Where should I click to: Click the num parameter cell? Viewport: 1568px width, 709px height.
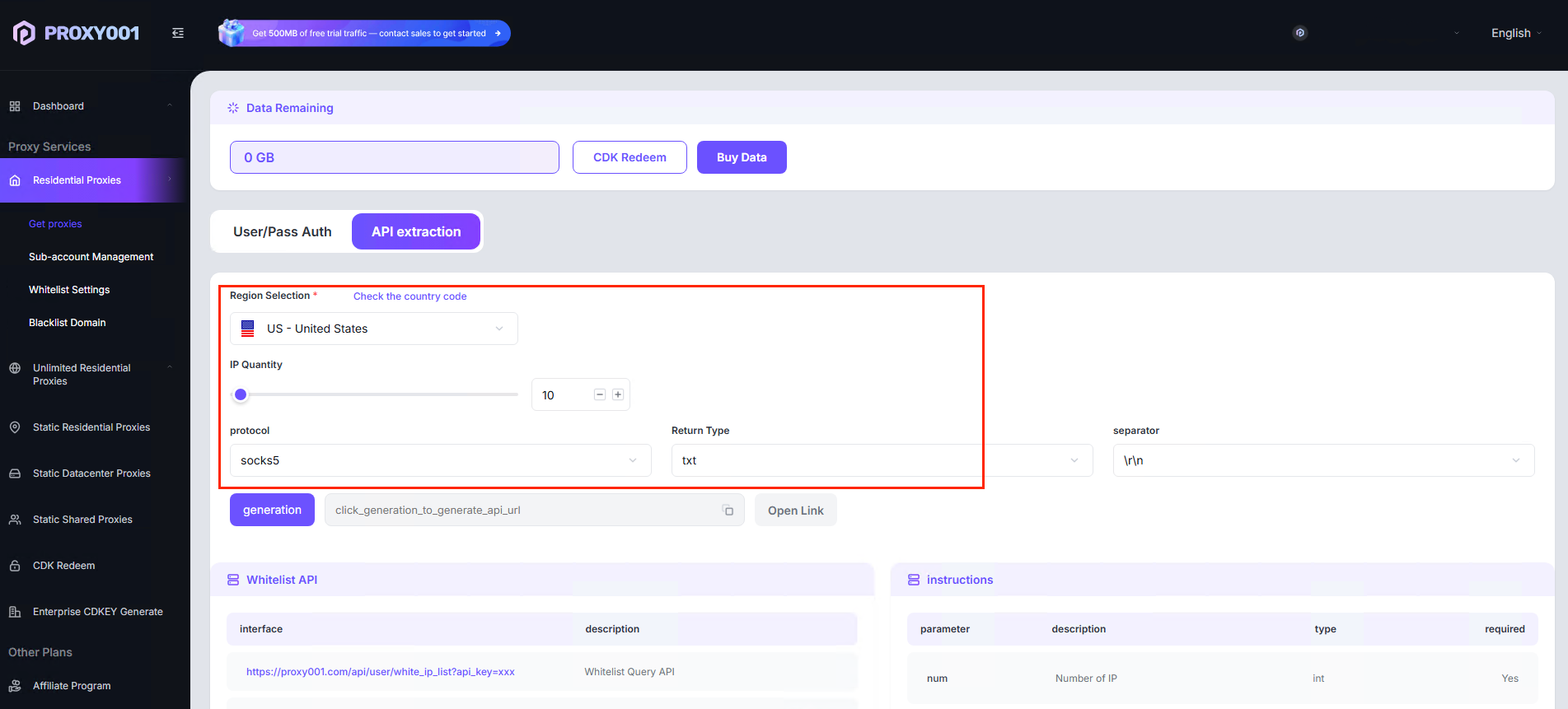point(937,679)
